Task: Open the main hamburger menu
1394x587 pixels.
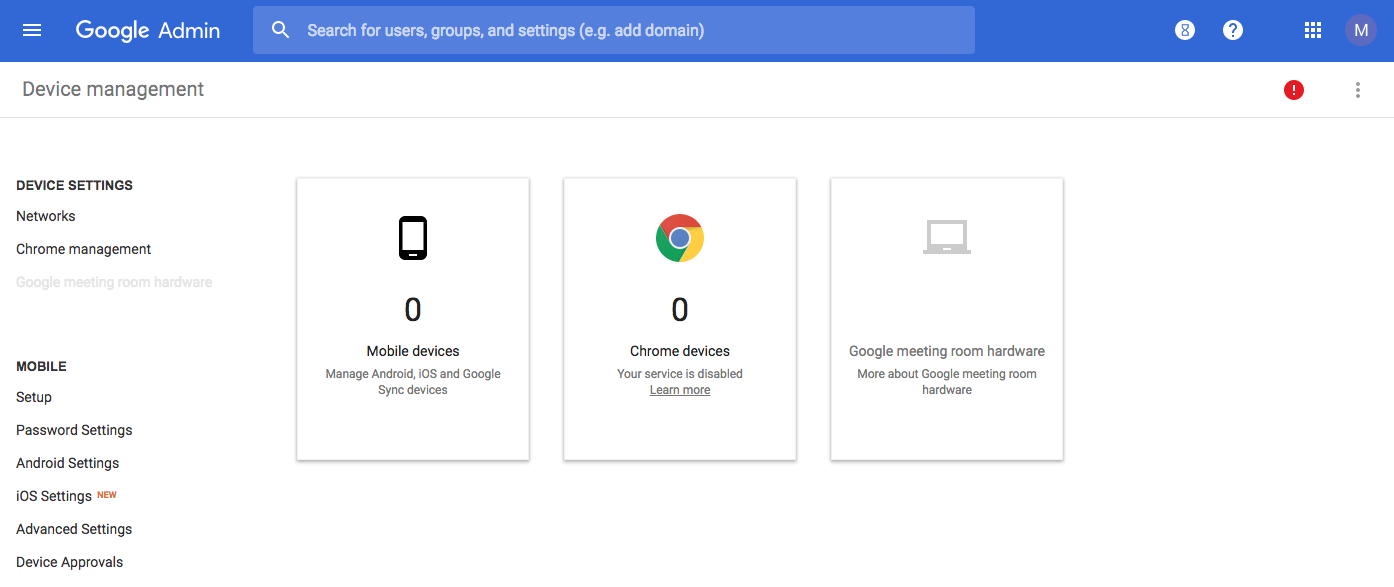Action: [32, 30]
